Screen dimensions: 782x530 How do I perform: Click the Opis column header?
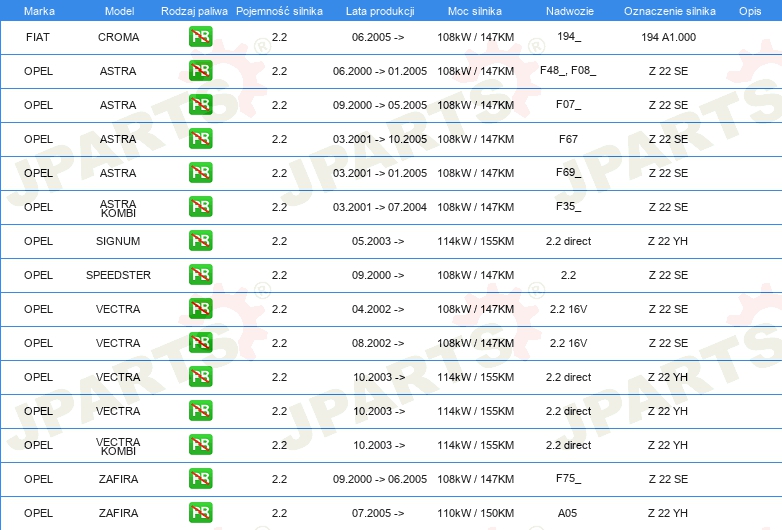[x=750, y=11]
